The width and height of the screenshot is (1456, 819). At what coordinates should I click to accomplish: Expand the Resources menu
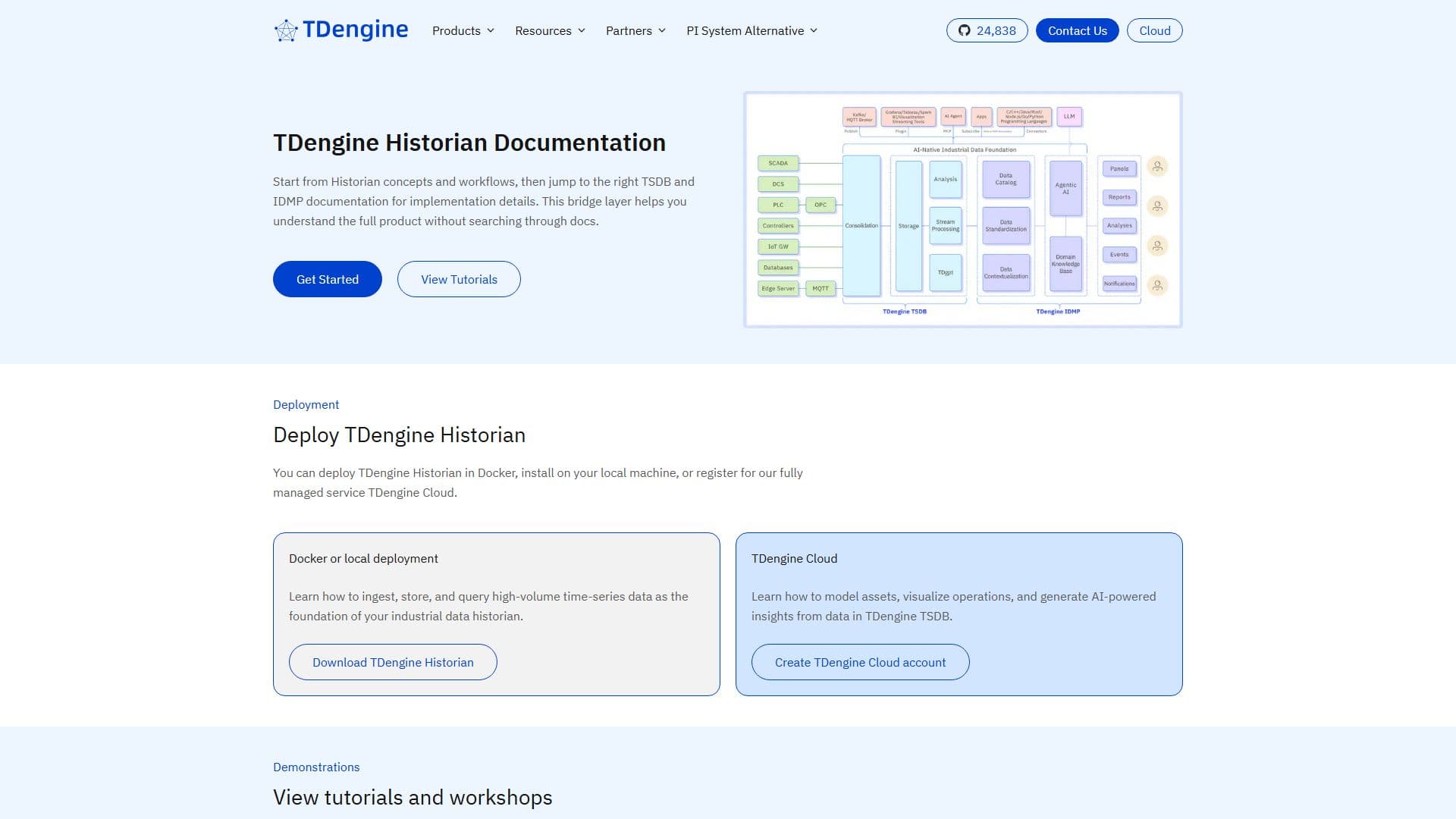coord(550,30)
